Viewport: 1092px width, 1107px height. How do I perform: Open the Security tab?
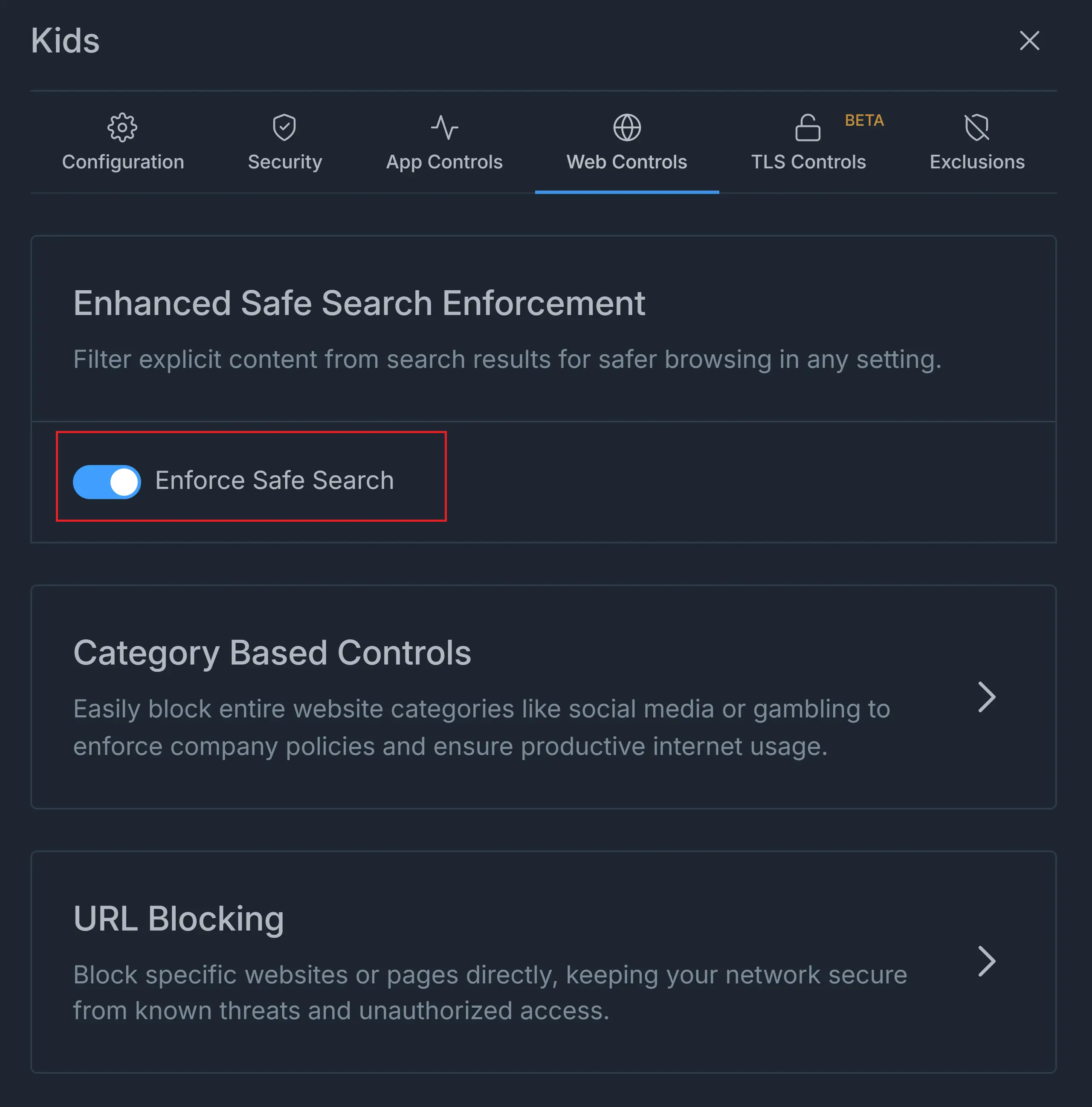coord(285,161)
